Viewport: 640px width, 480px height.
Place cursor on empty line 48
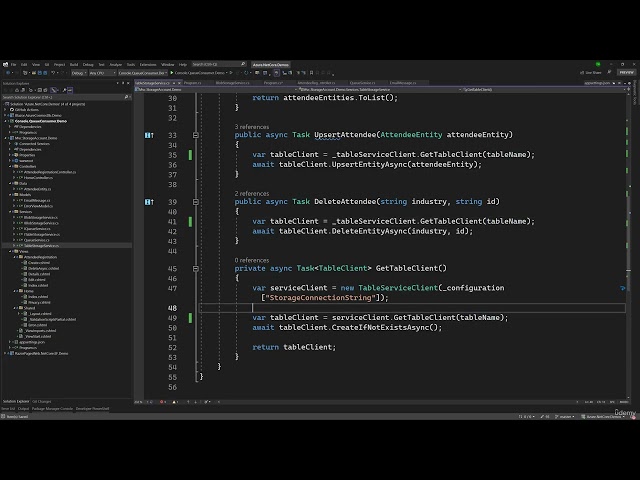pos(412,308)
